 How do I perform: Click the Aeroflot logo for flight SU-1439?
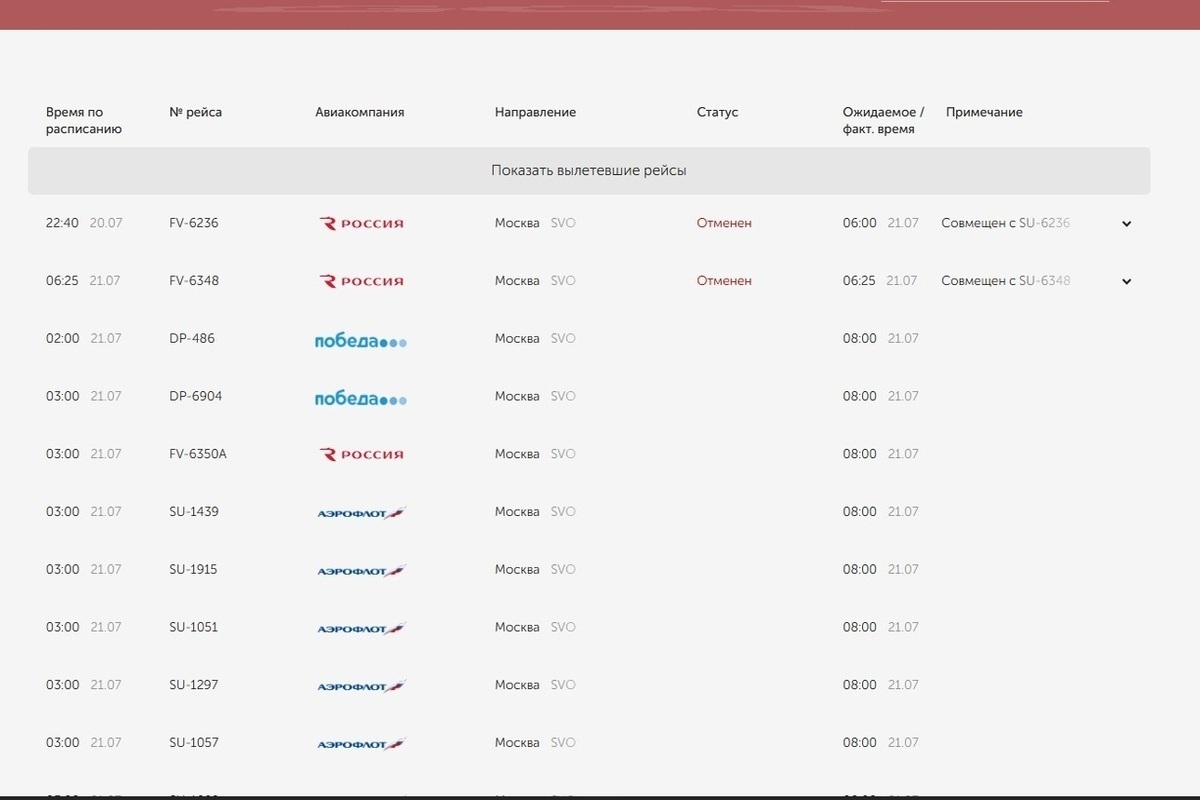coord(361,513)
